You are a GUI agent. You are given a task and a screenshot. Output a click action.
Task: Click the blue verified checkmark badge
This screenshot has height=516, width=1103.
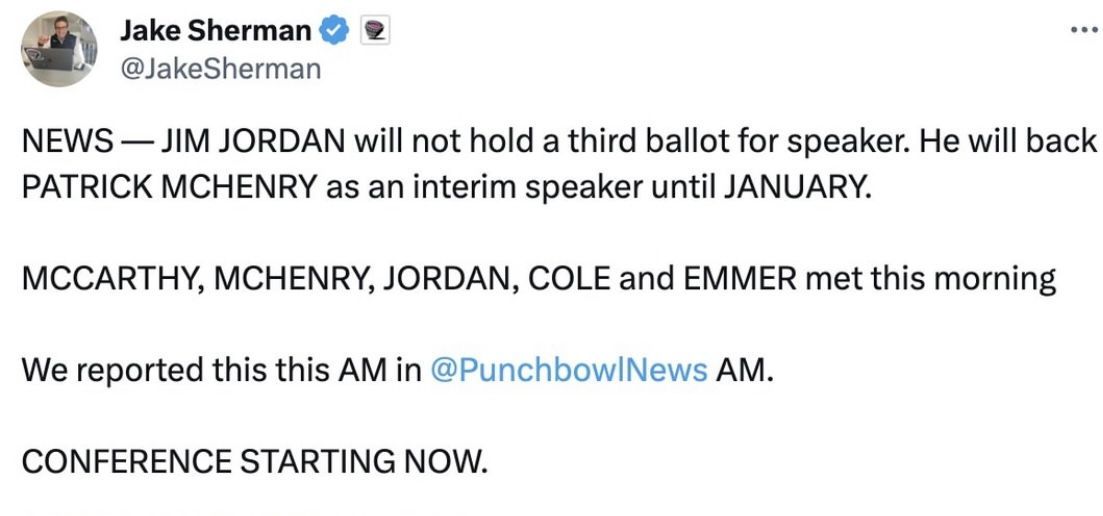(x=332, y=31)
